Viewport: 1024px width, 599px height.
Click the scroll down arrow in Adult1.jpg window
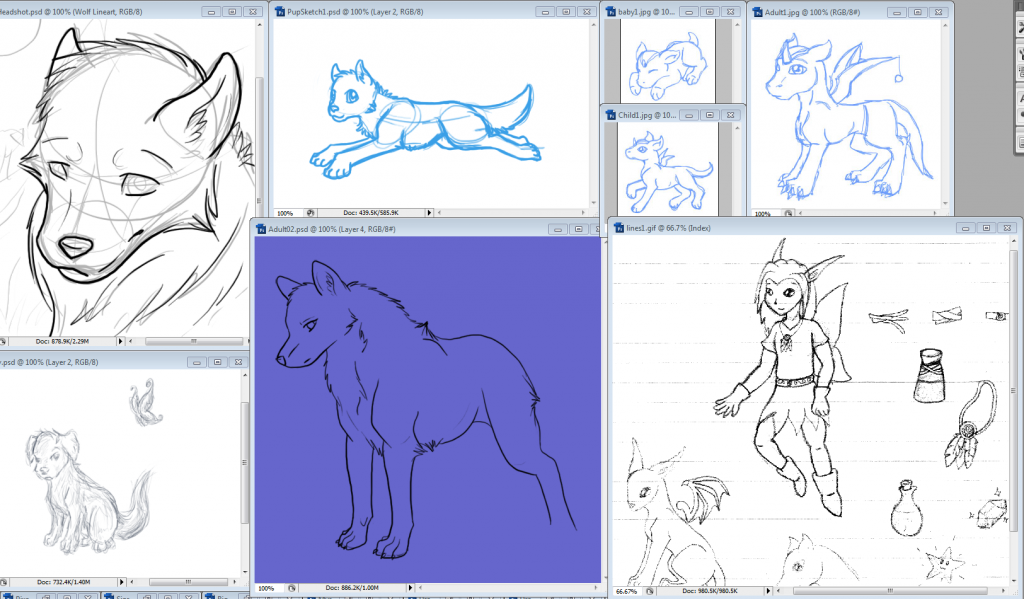coord(947,202)
